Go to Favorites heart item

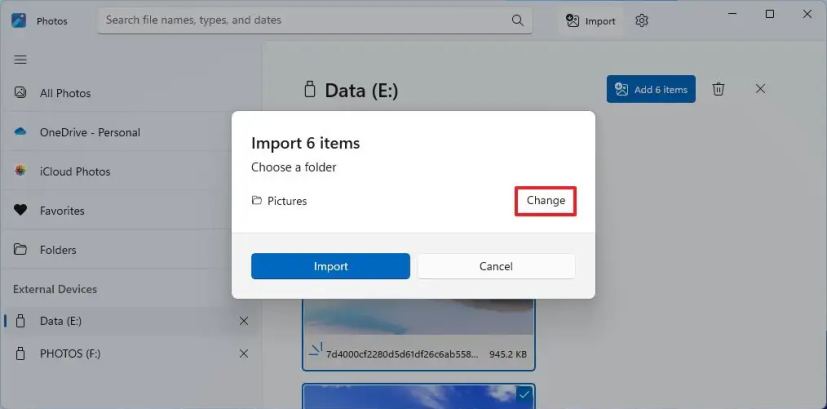[62, 211]
